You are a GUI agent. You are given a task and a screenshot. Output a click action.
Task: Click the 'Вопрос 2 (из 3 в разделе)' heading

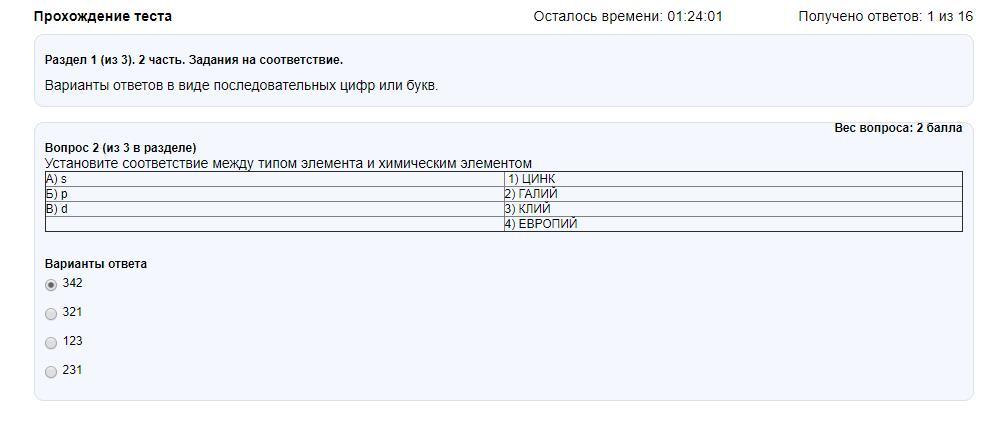tap(120, 148)
